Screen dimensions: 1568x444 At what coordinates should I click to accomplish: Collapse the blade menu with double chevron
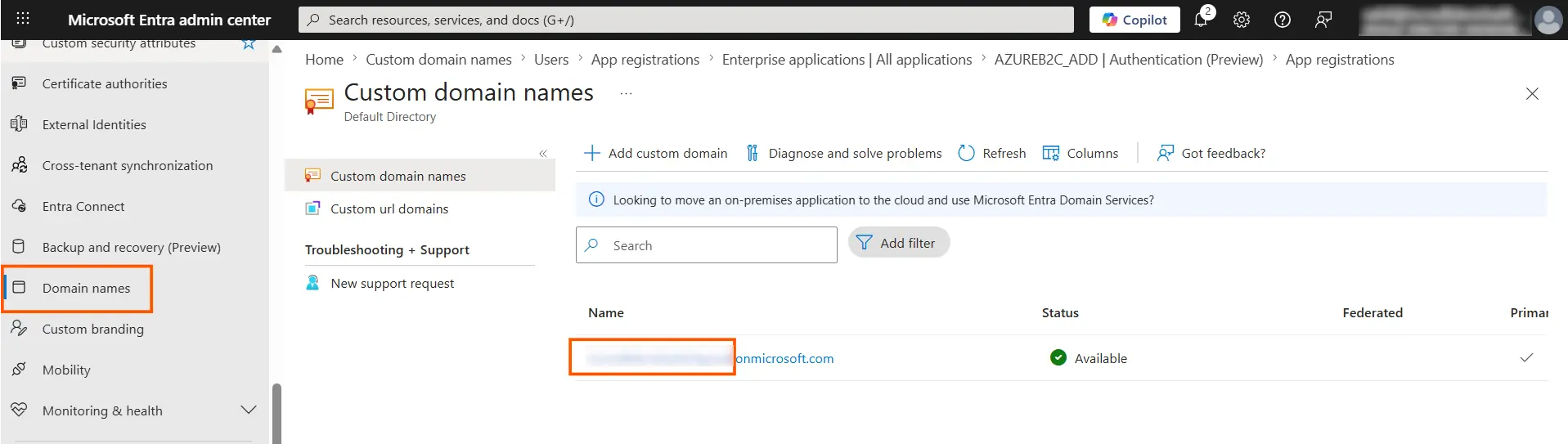pos(543,154)
